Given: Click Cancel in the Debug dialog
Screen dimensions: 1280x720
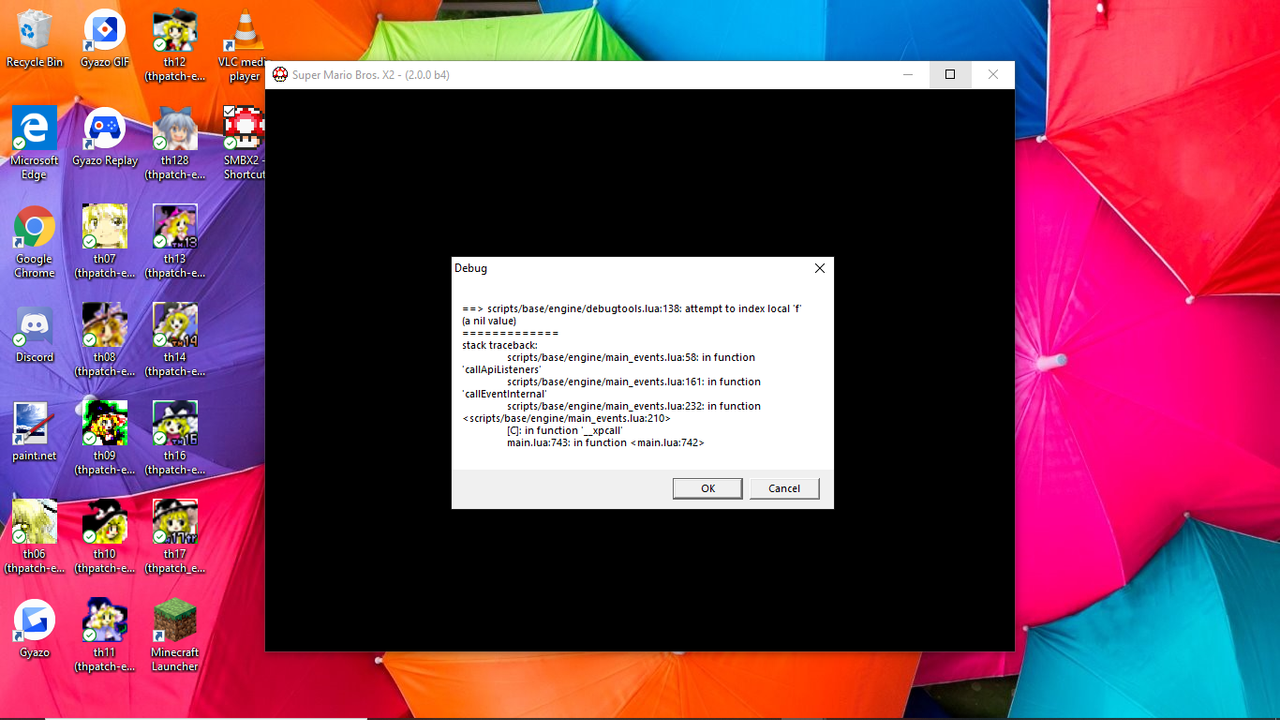Looking at the screenshot, I should point(784,488).
